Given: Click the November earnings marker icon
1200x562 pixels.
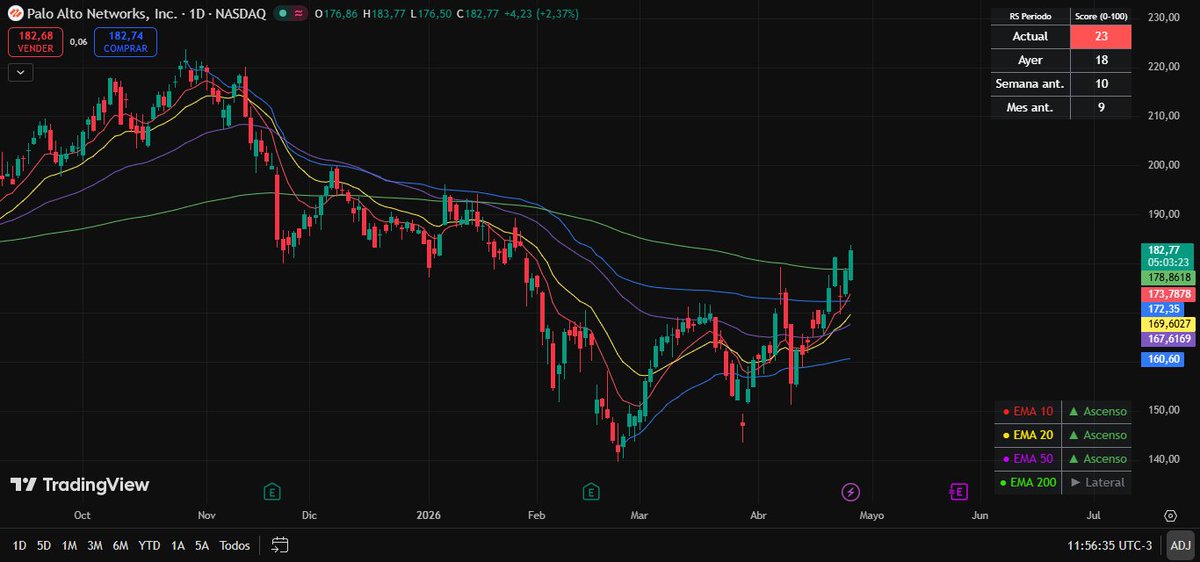Looking at the screenshot, I should point(271,491).
